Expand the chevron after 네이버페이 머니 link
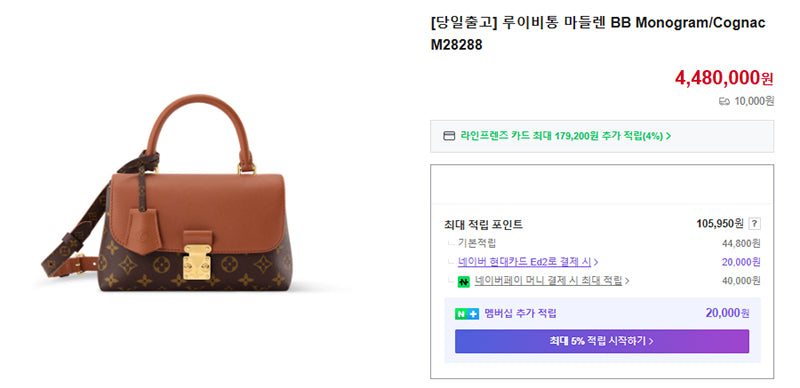 point(627,281)
